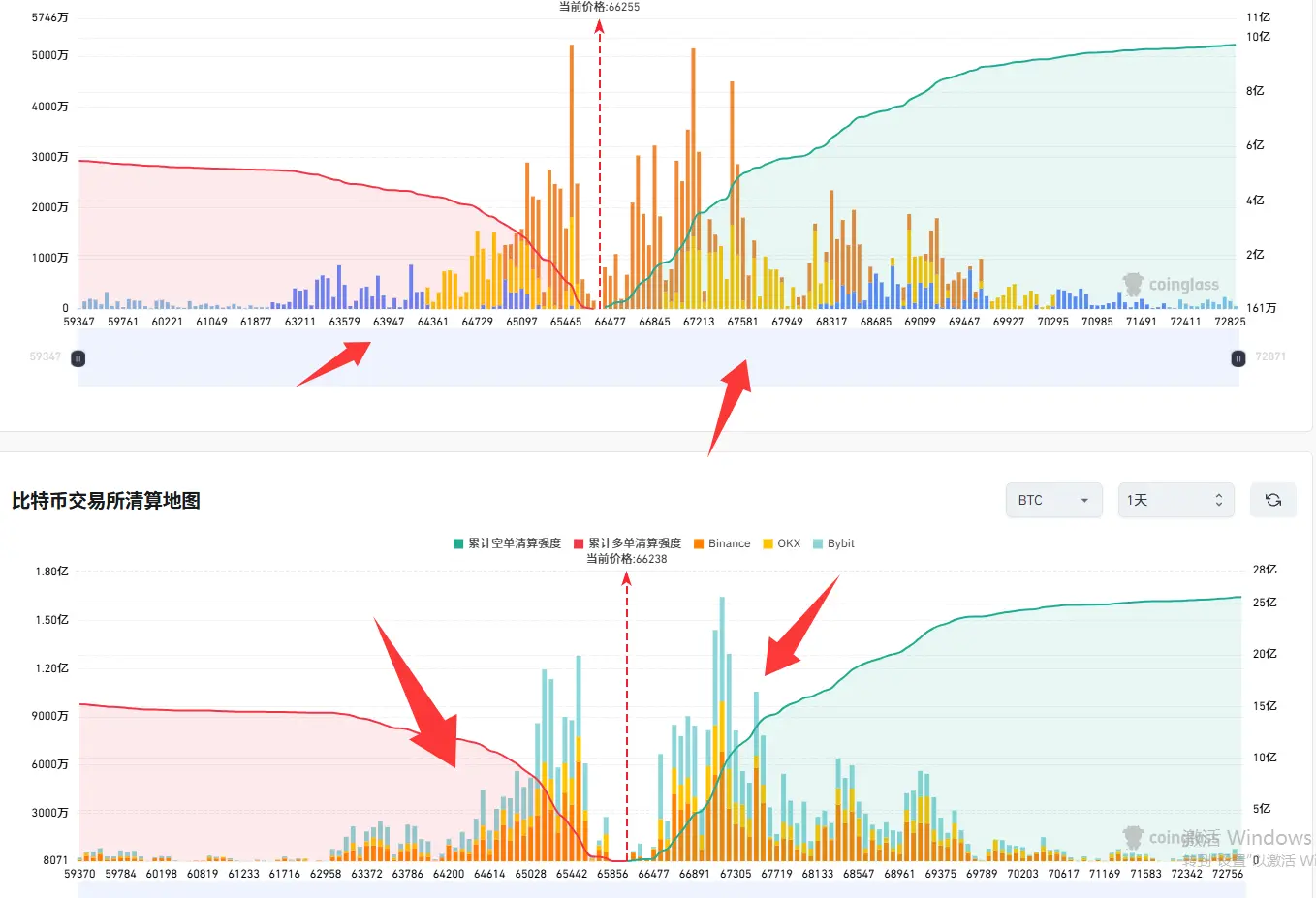This screenshot has width=1316, height=898.
Task: Click the 当前价格:66255 label
Action: (600, 7)
